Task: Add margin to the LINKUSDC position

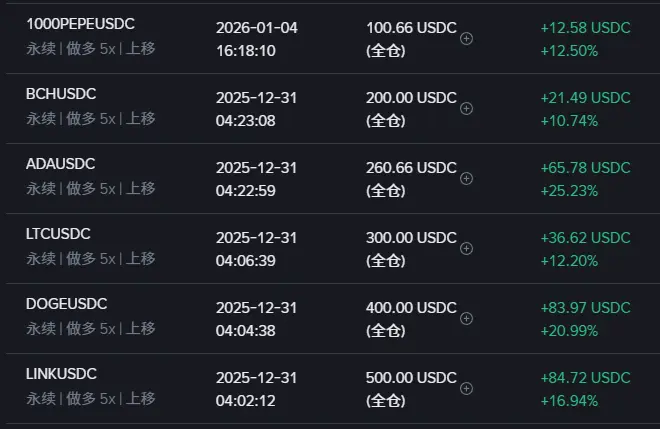Action: pos(466,388)
